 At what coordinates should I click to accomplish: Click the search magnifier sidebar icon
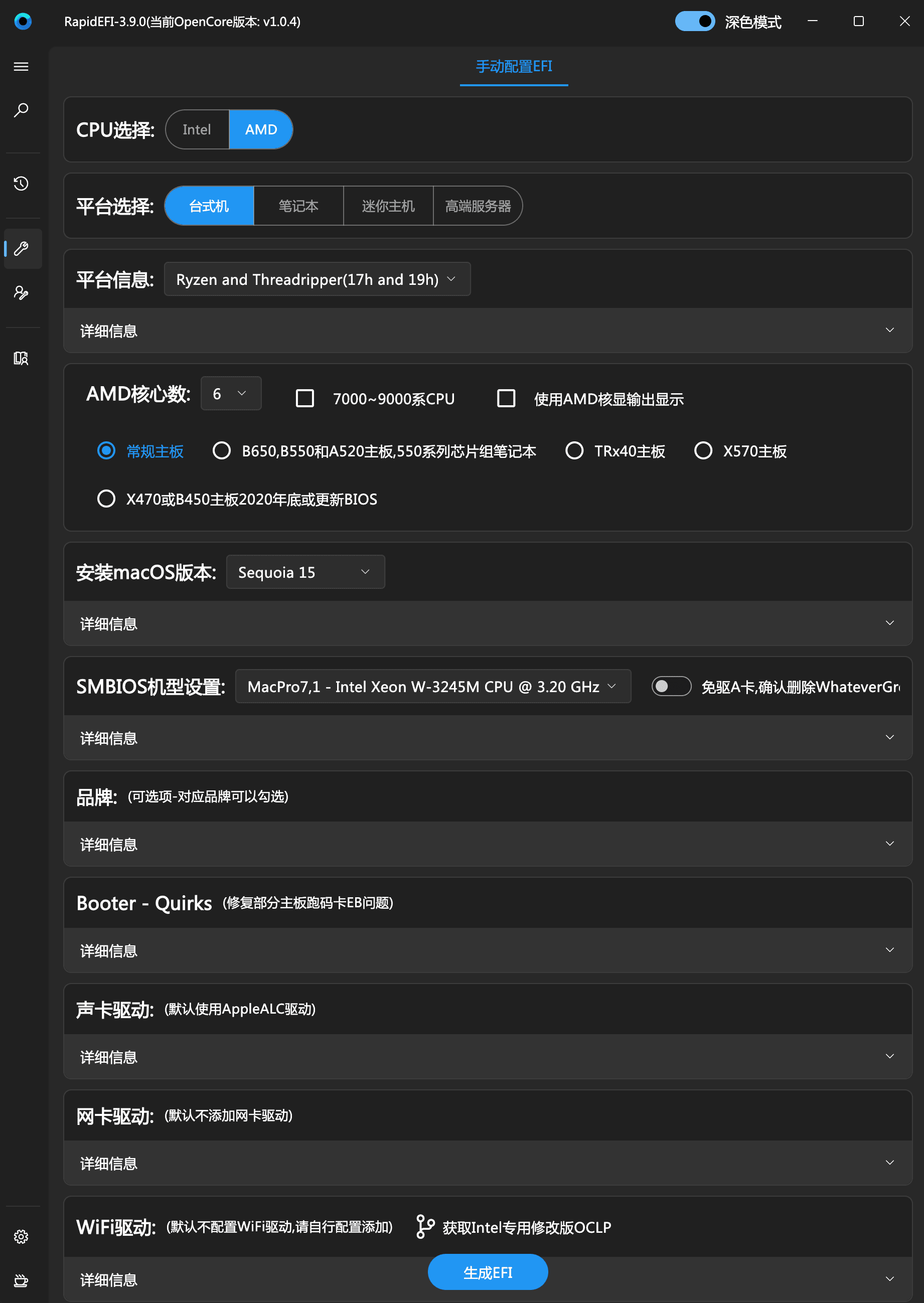[x=21, y=110]
